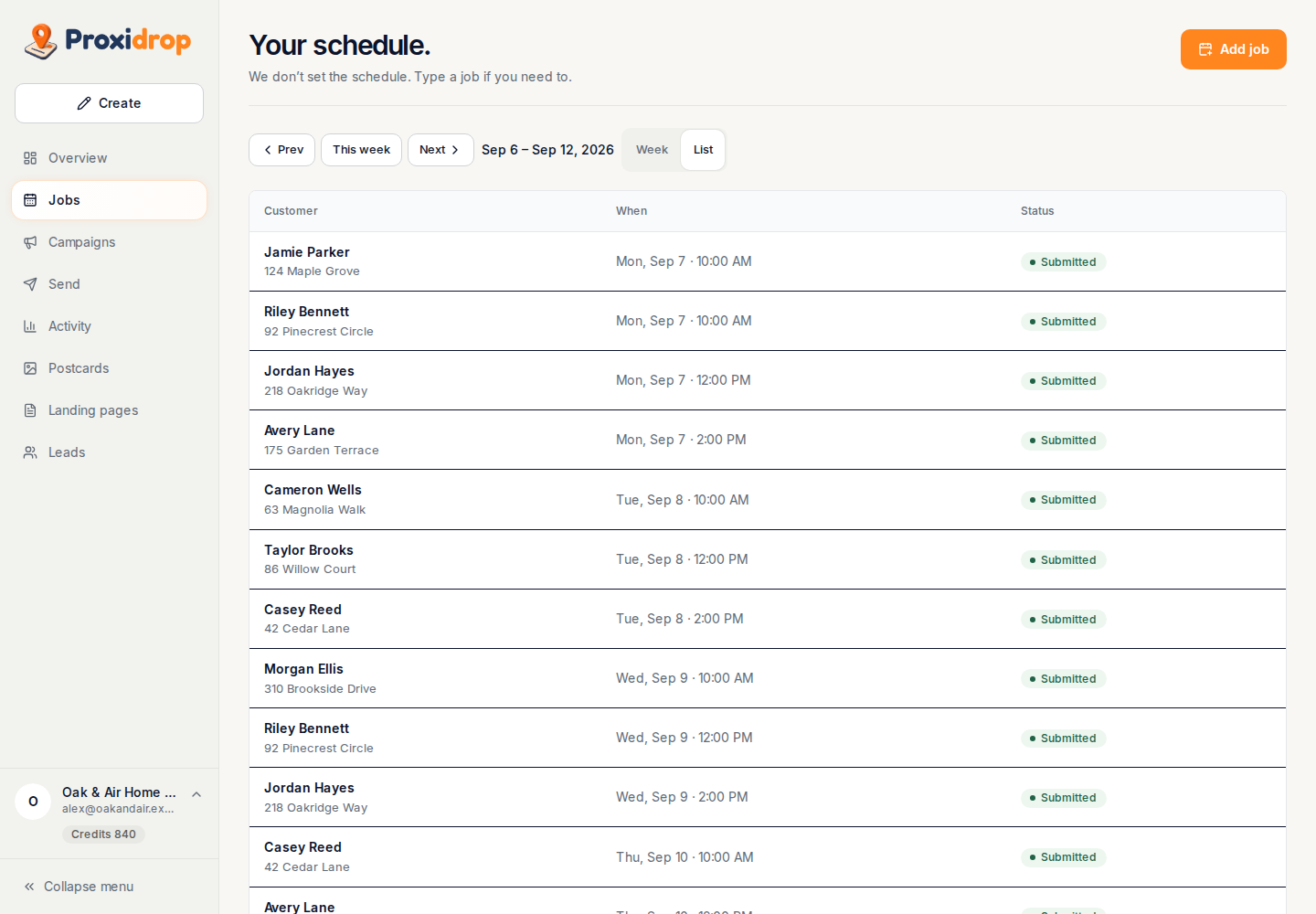Click the calendar icon on Add job
The width and height of the screenshot is (1316, 914).
(1205, 49)
